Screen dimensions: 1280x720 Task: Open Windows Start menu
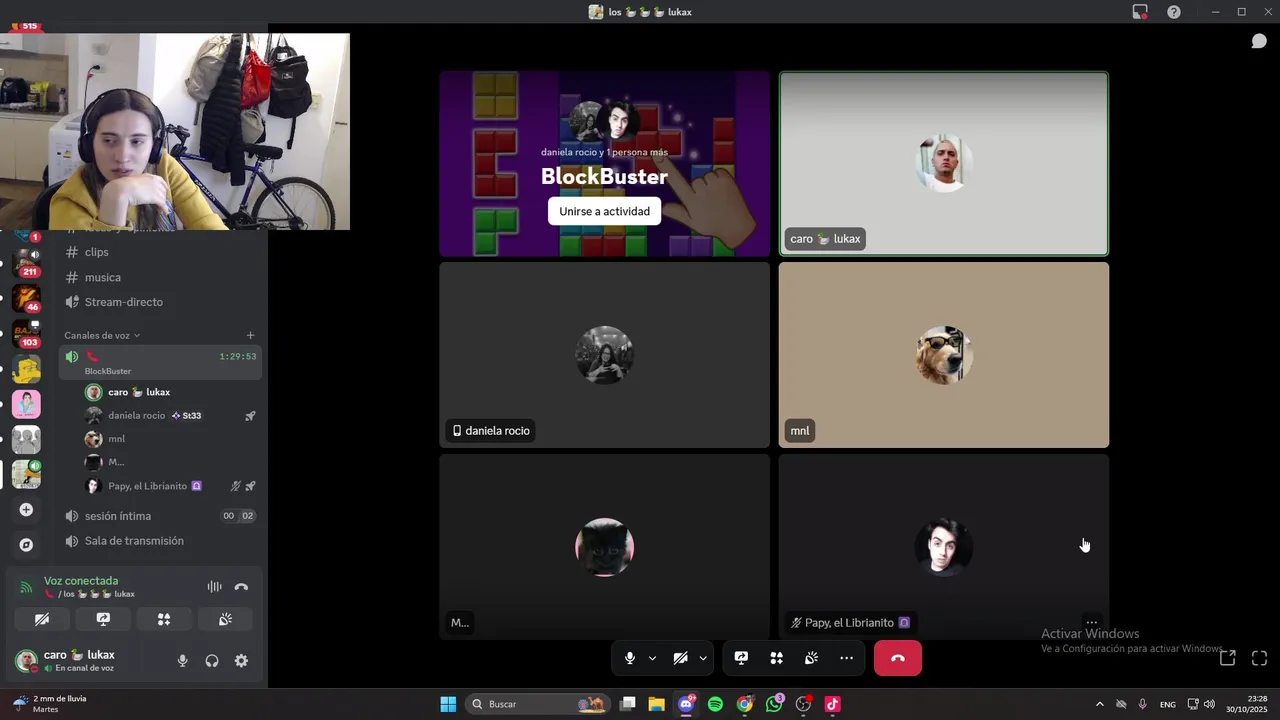(448, 704)
